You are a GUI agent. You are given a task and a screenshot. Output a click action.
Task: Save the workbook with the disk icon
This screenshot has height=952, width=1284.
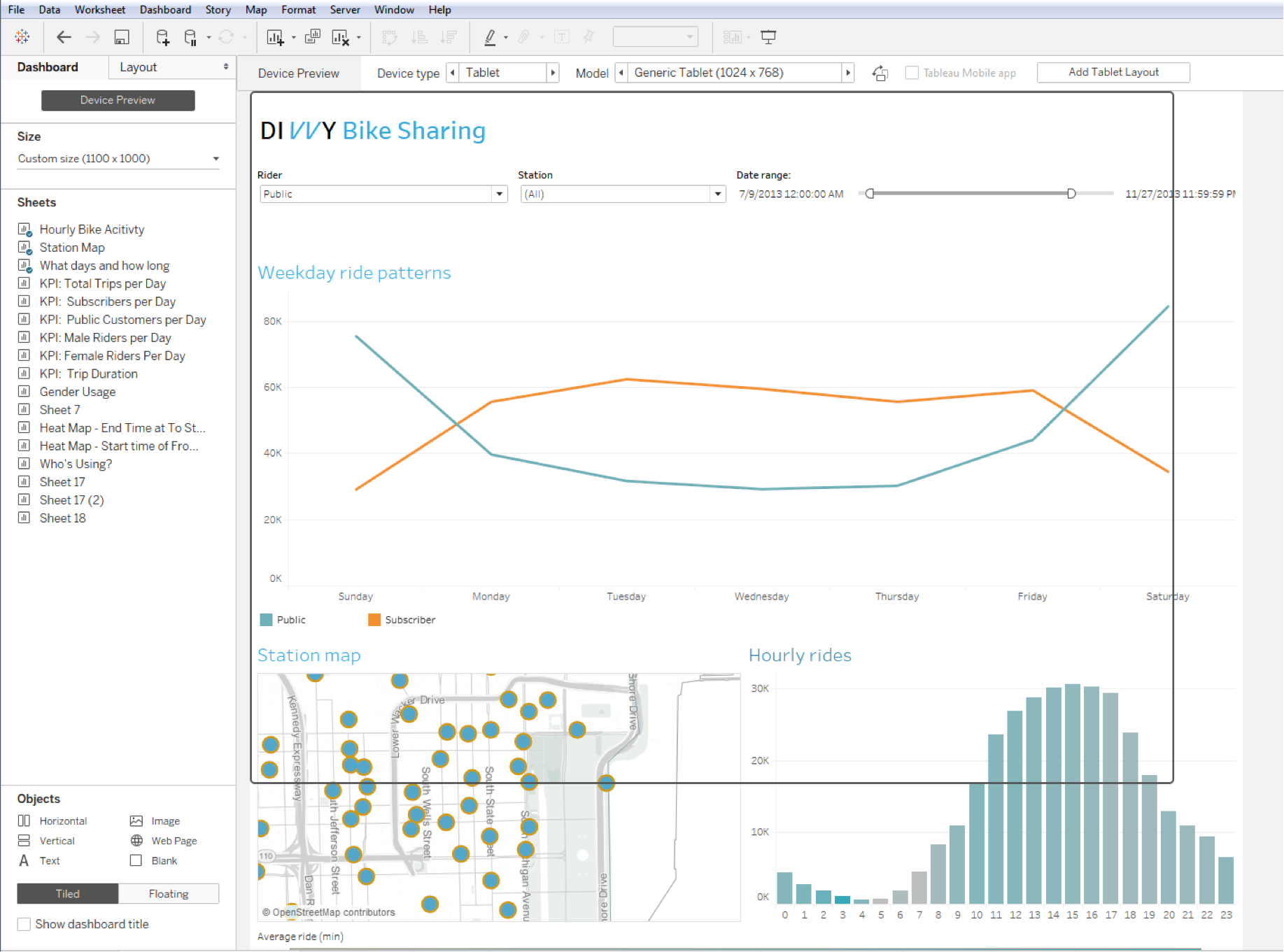point(122,37)
